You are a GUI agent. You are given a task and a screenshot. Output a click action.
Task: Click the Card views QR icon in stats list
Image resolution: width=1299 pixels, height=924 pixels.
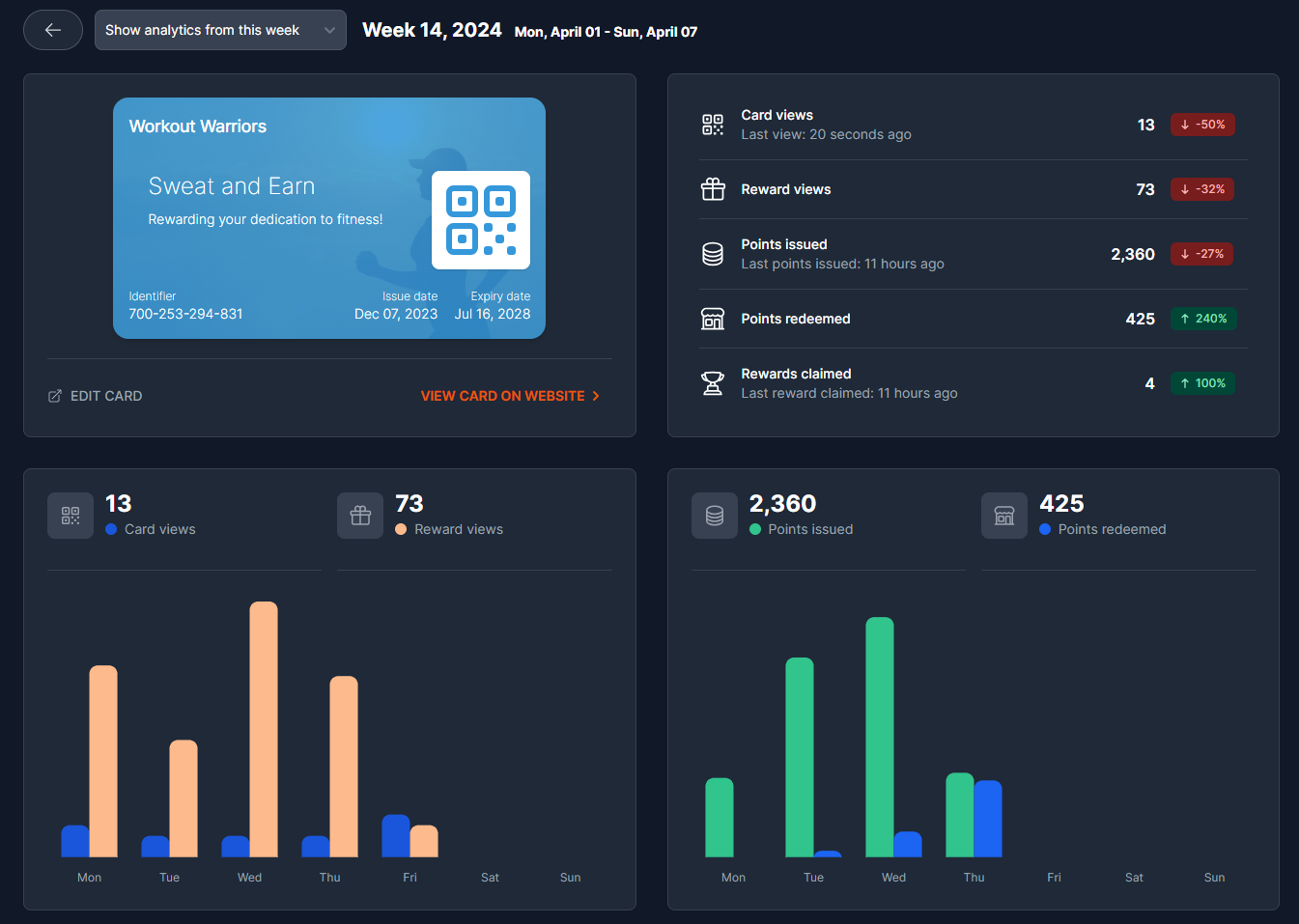(x=713, y=125)
